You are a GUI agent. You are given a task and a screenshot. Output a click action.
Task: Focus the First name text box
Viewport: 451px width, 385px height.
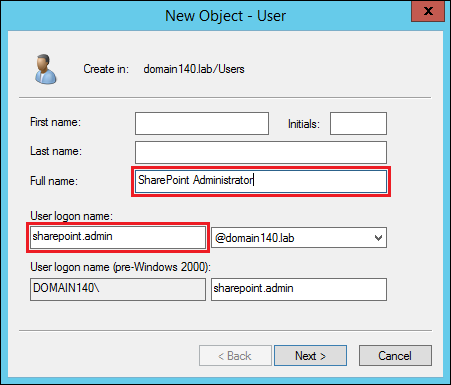tap(202, 123)
